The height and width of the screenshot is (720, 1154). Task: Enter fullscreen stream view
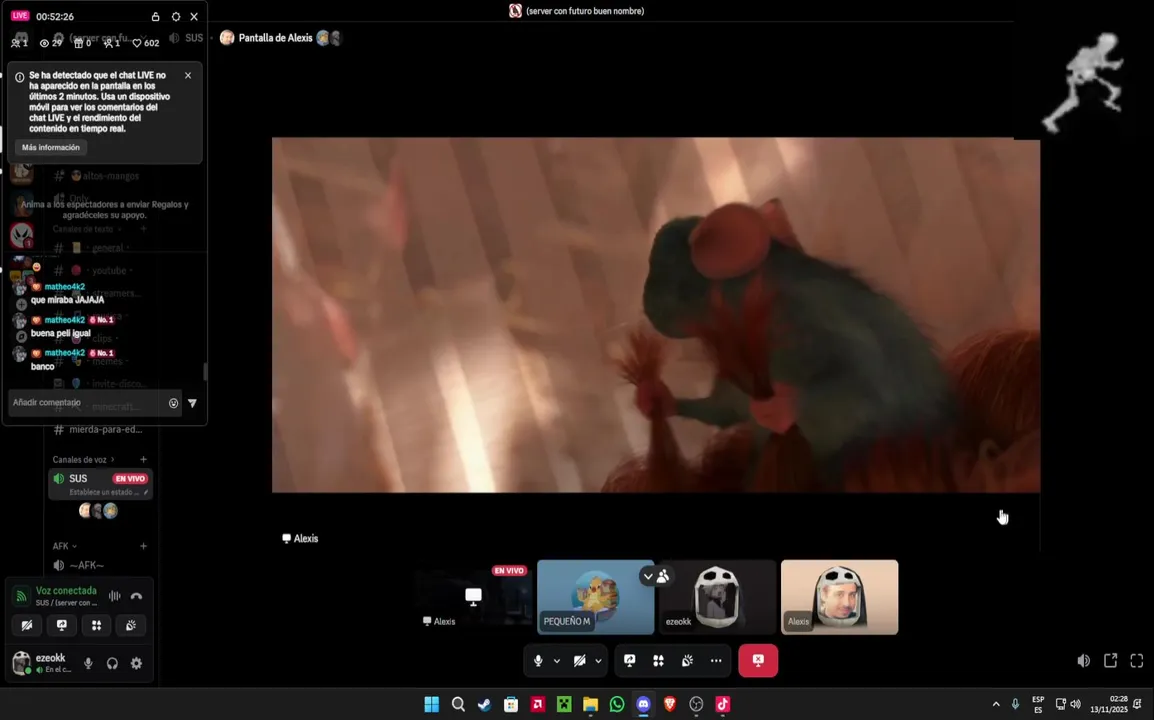[1137, 661]
